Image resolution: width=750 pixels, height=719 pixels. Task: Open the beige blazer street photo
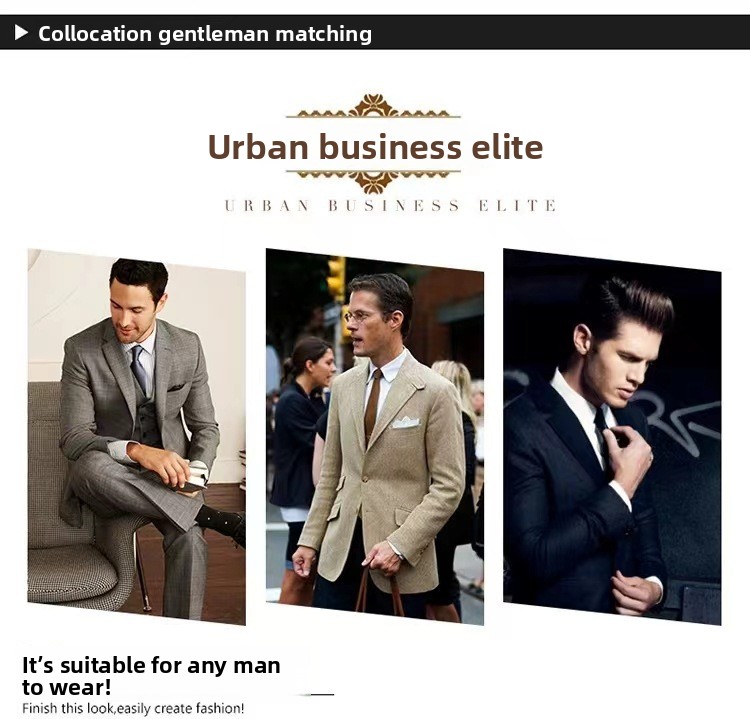click(375, 436)
